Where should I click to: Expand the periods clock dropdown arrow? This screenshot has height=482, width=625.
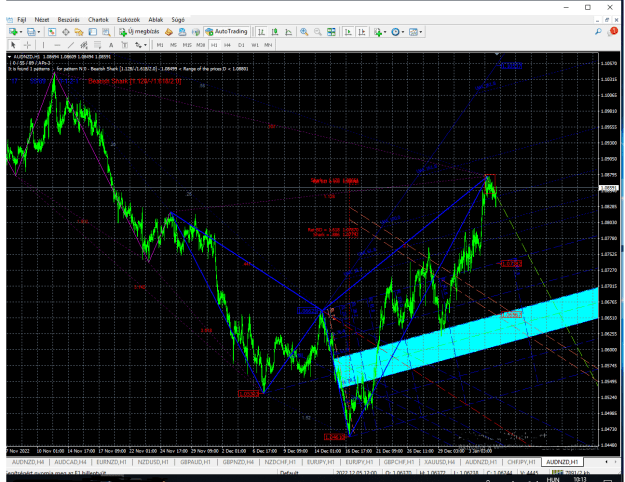403,32
